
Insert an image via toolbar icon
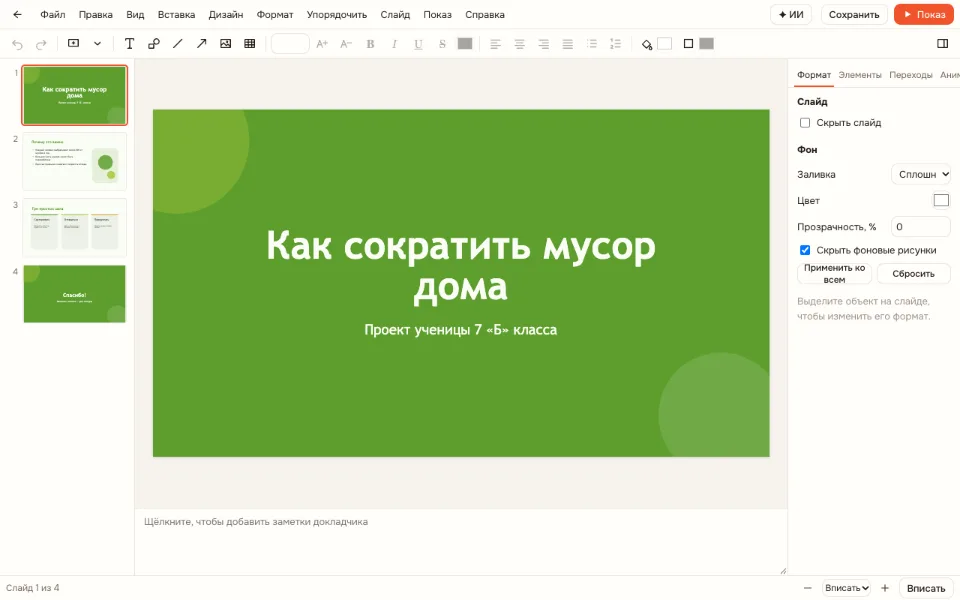pos(225,43)
